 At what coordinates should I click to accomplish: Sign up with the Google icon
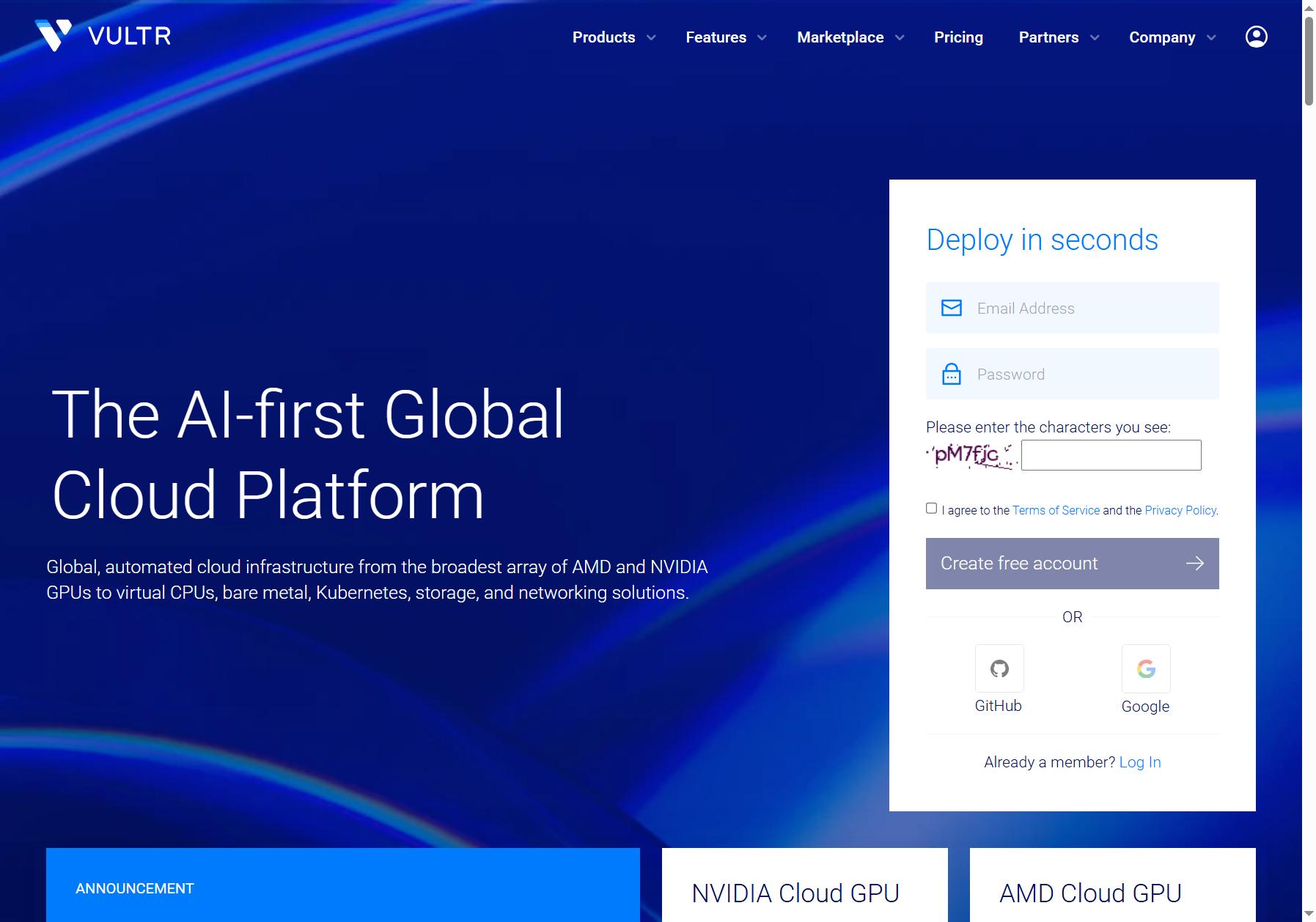(x=1146, y=668)
